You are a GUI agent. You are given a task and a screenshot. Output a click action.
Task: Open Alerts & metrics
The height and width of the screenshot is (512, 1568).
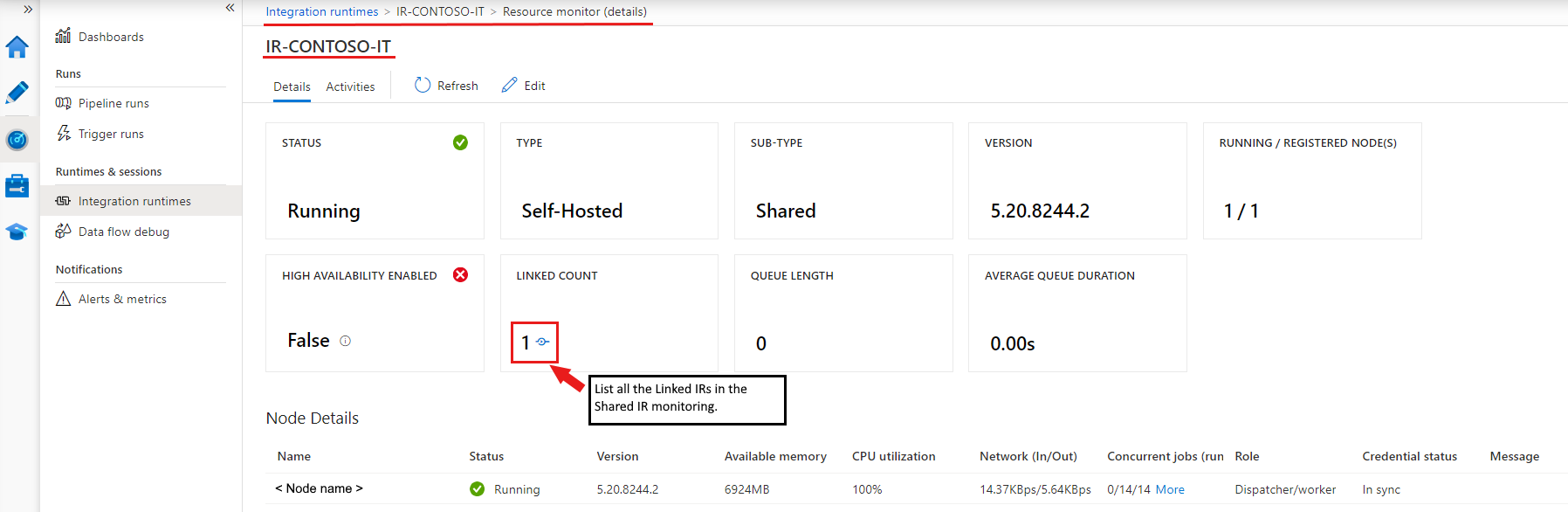point(122,299)
